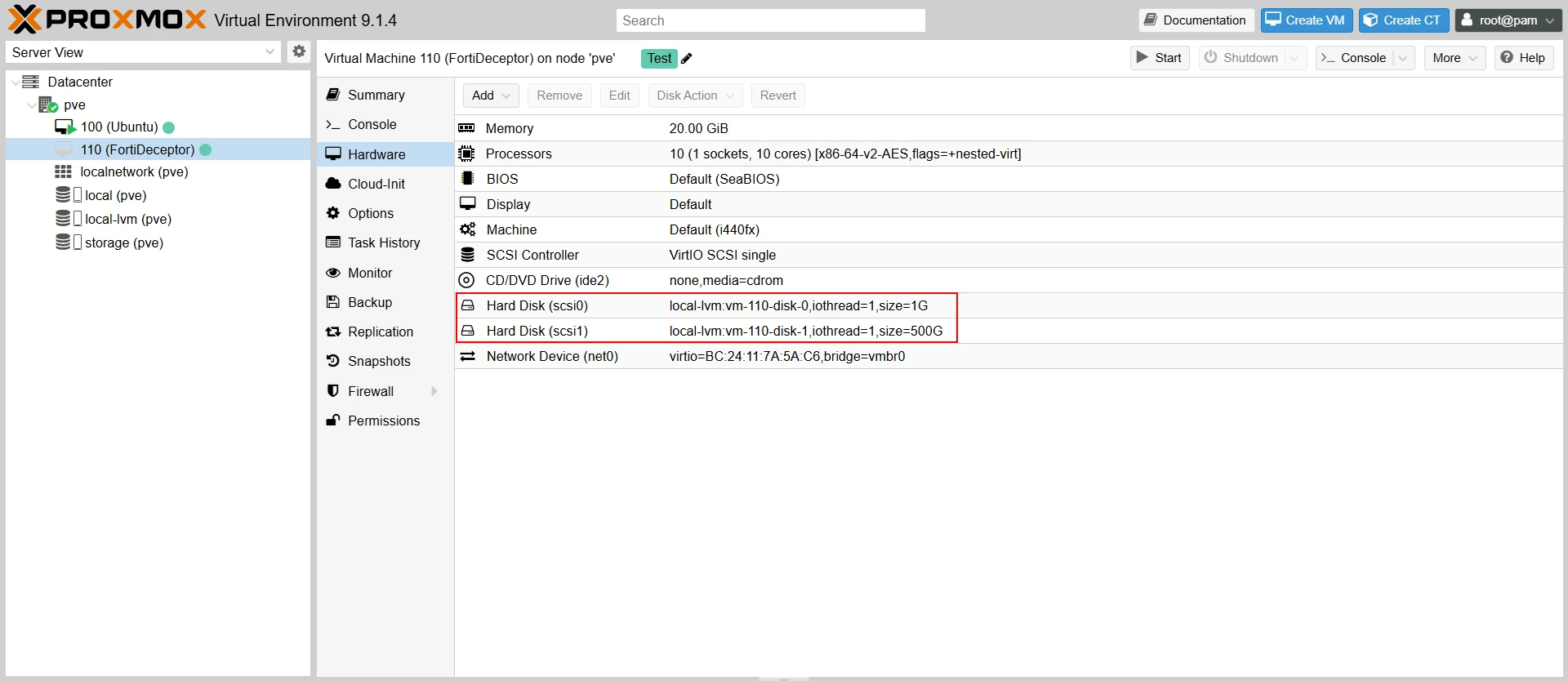Click the Snapshots history icon
Viewport: 1568px width, 681px height.
333,361
